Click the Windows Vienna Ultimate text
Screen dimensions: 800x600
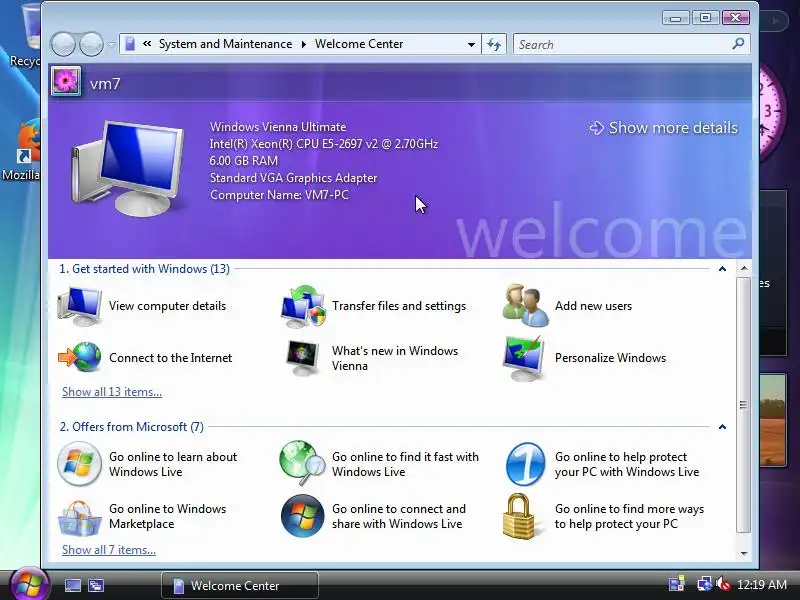(278, 127)
